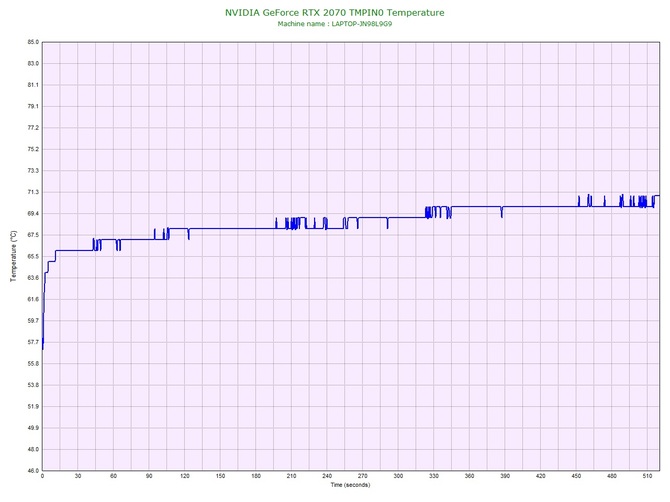
Task: Click the 79.1 y-axis tick label
Action: 33,106
